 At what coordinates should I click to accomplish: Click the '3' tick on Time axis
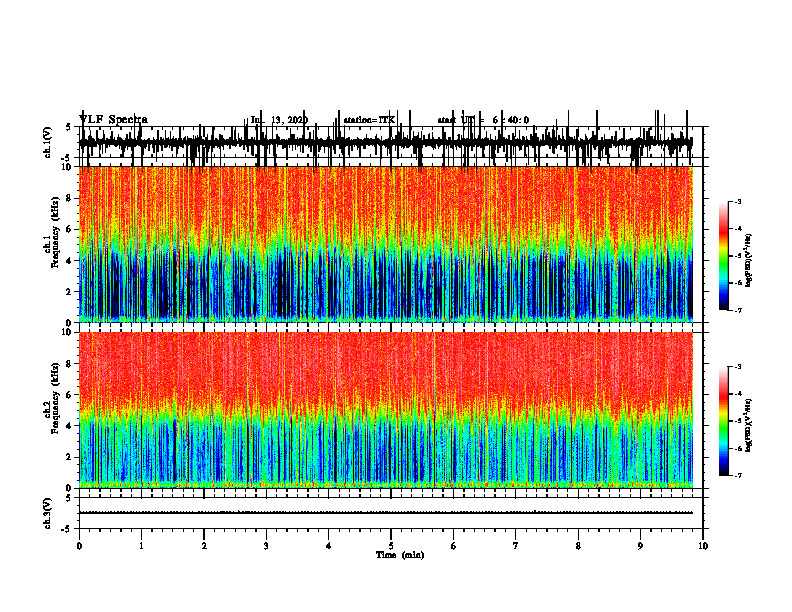tap(266, 546)
